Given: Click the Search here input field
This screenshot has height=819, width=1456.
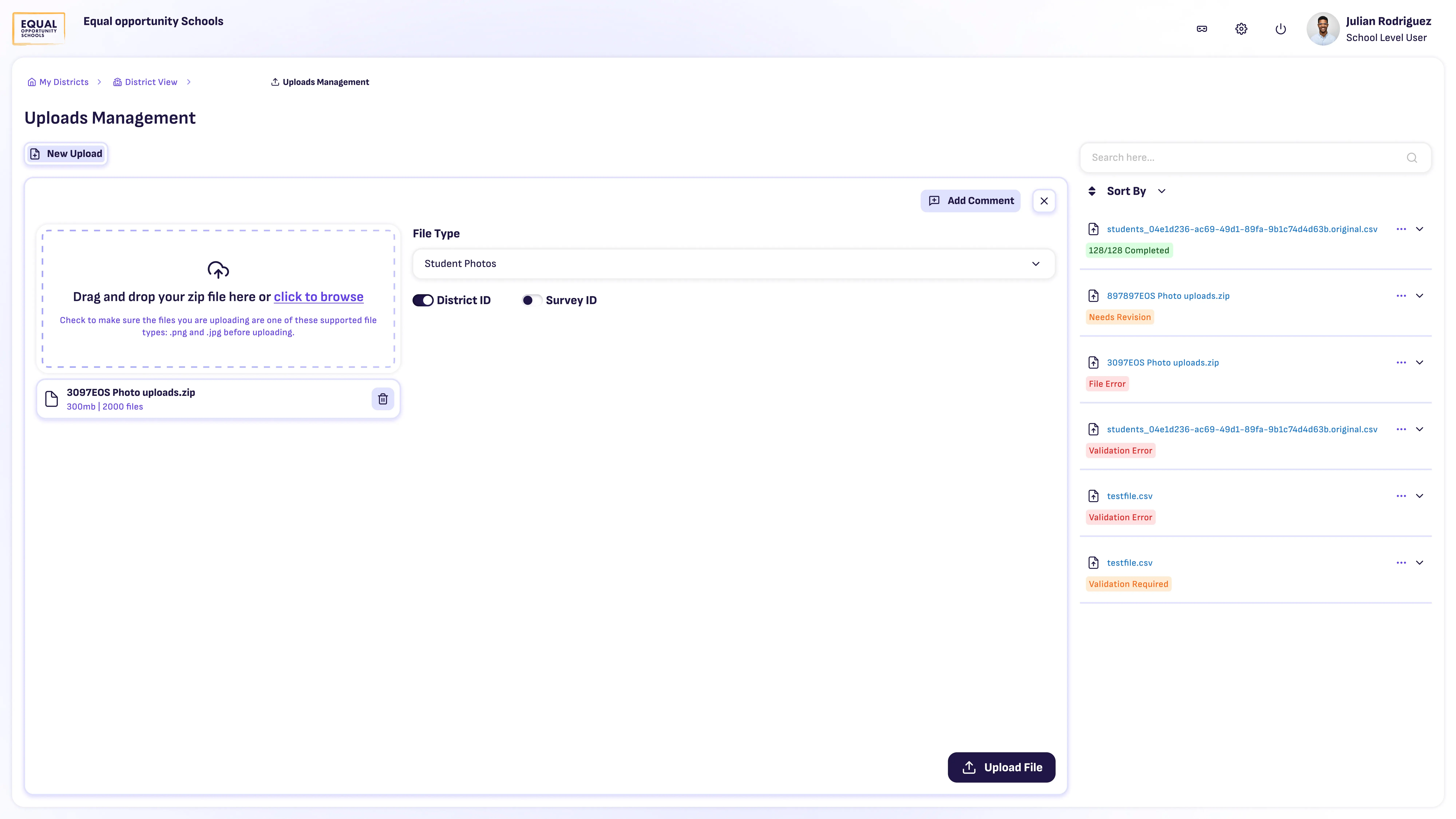Looking at the screenshot, I should [1255, 158].
